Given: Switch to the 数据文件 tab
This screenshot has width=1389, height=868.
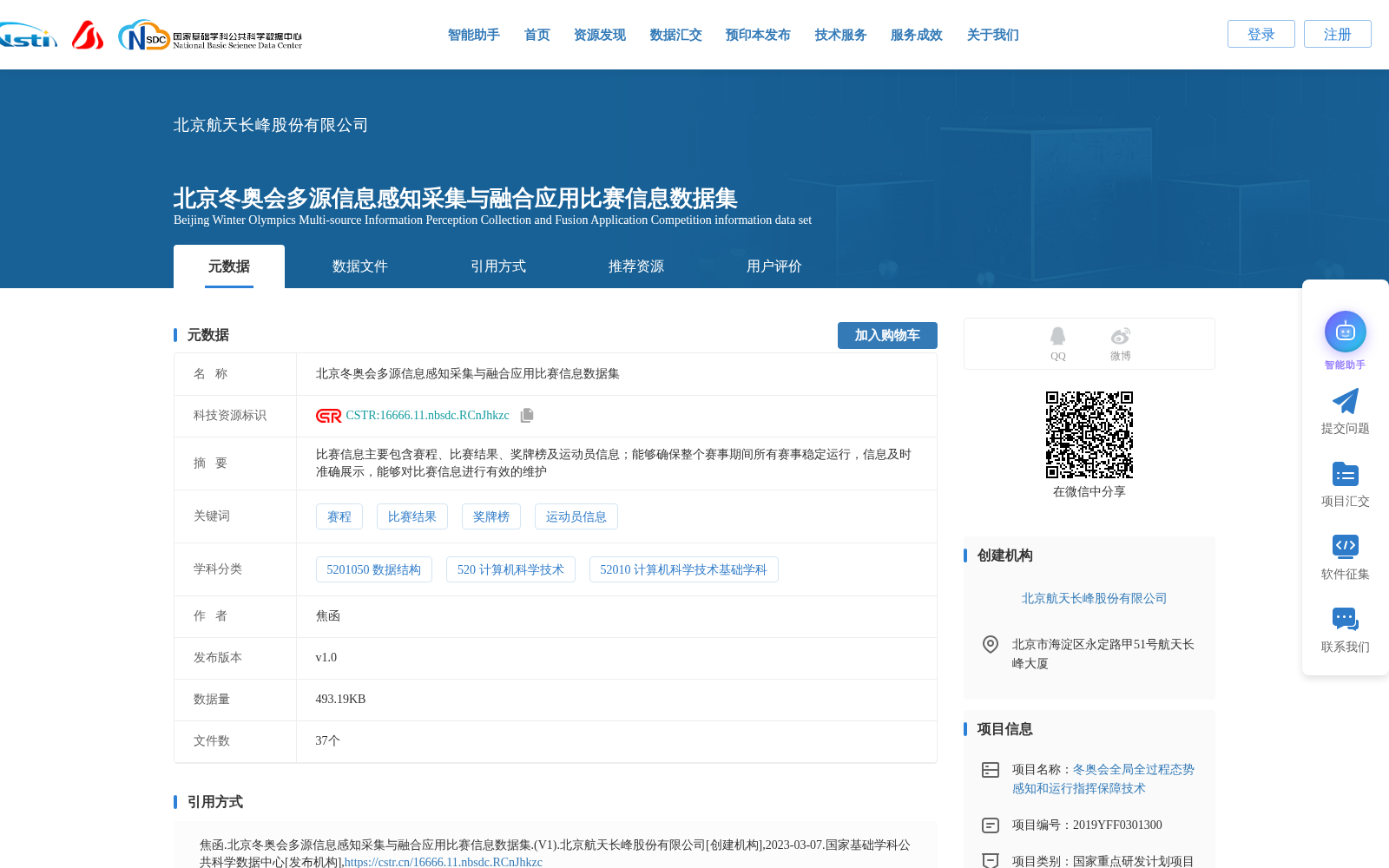Looking at the screenshot, I should point(360,266).
